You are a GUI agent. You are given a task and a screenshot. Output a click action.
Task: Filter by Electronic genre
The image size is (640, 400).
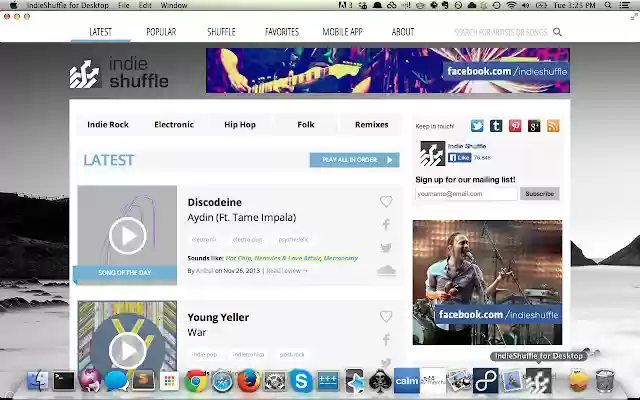tap(174, 124)
